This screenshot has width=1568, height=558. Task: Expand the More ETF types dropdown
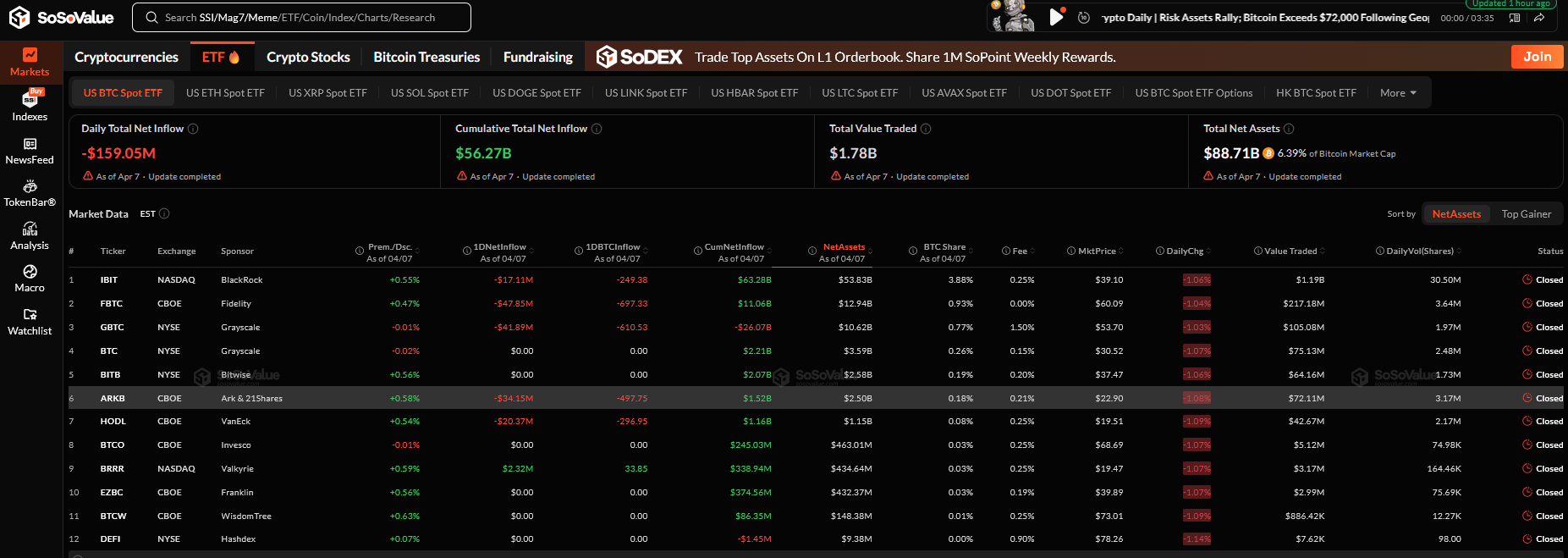(x=1398, y=93)
